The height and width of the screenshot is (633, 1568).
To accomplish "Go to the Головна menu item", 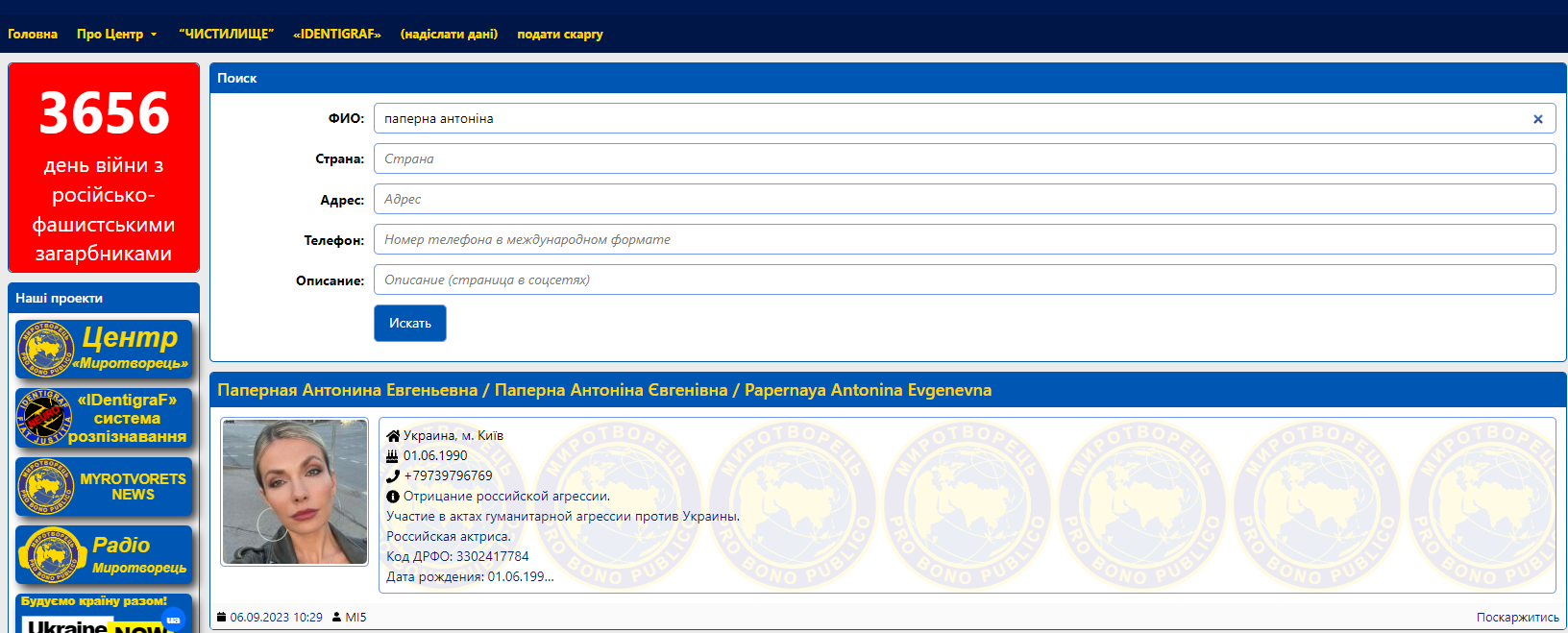I will point(33,35).
